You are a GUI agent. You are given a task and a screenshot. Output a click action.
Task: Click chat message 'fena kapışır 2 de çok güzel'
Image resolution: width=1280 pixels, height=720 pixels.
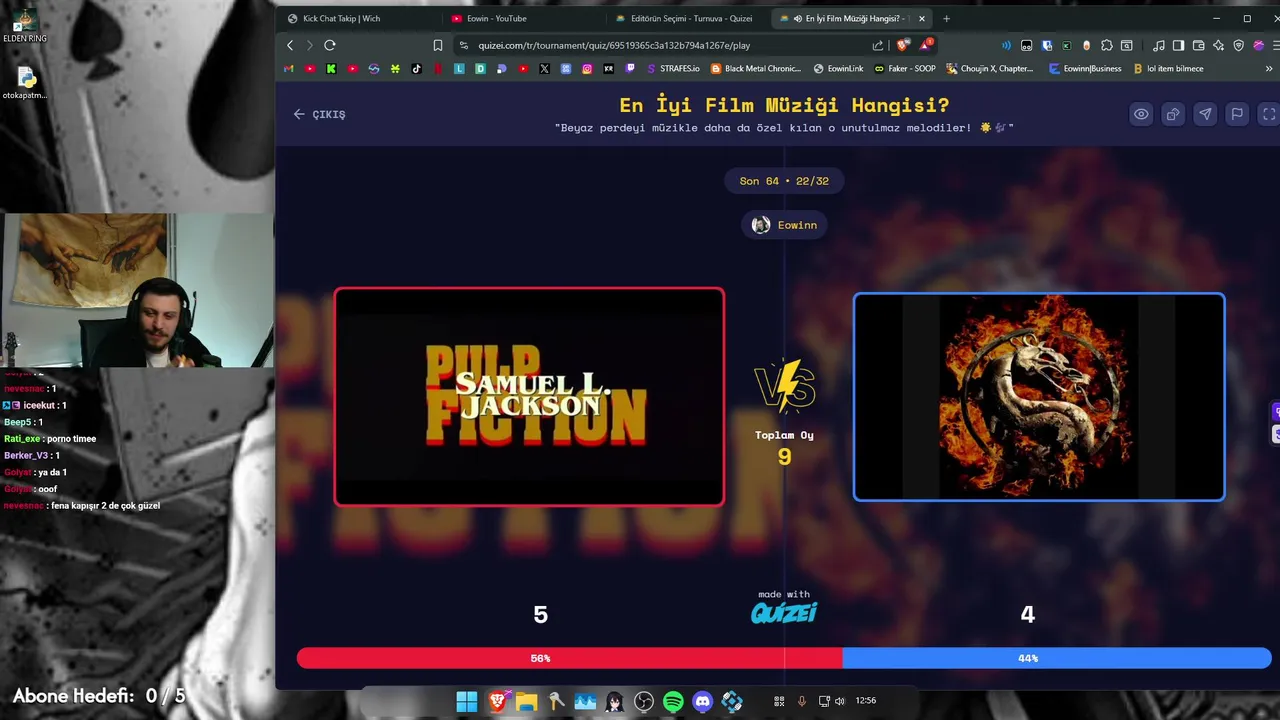104,506
